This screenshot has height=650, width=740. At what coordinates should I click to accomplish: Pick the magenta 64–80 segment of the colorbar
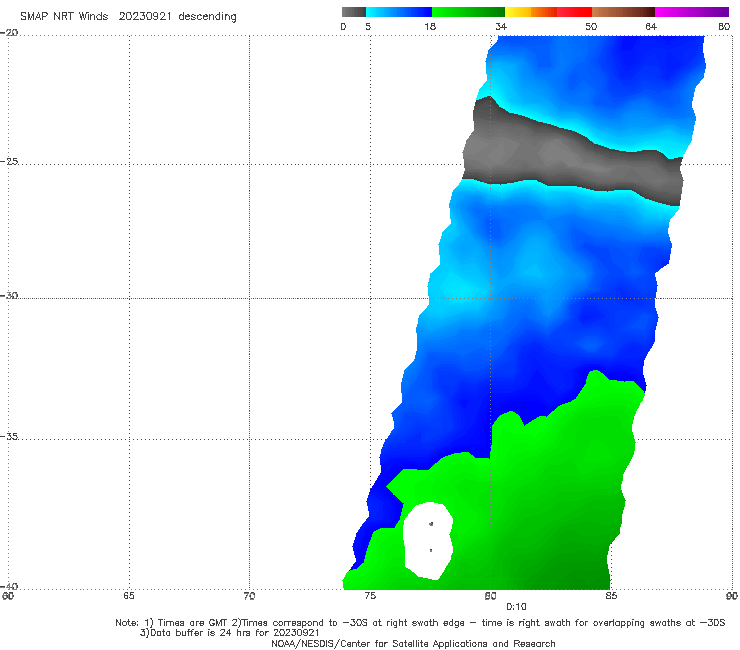[x=692, y=12]
